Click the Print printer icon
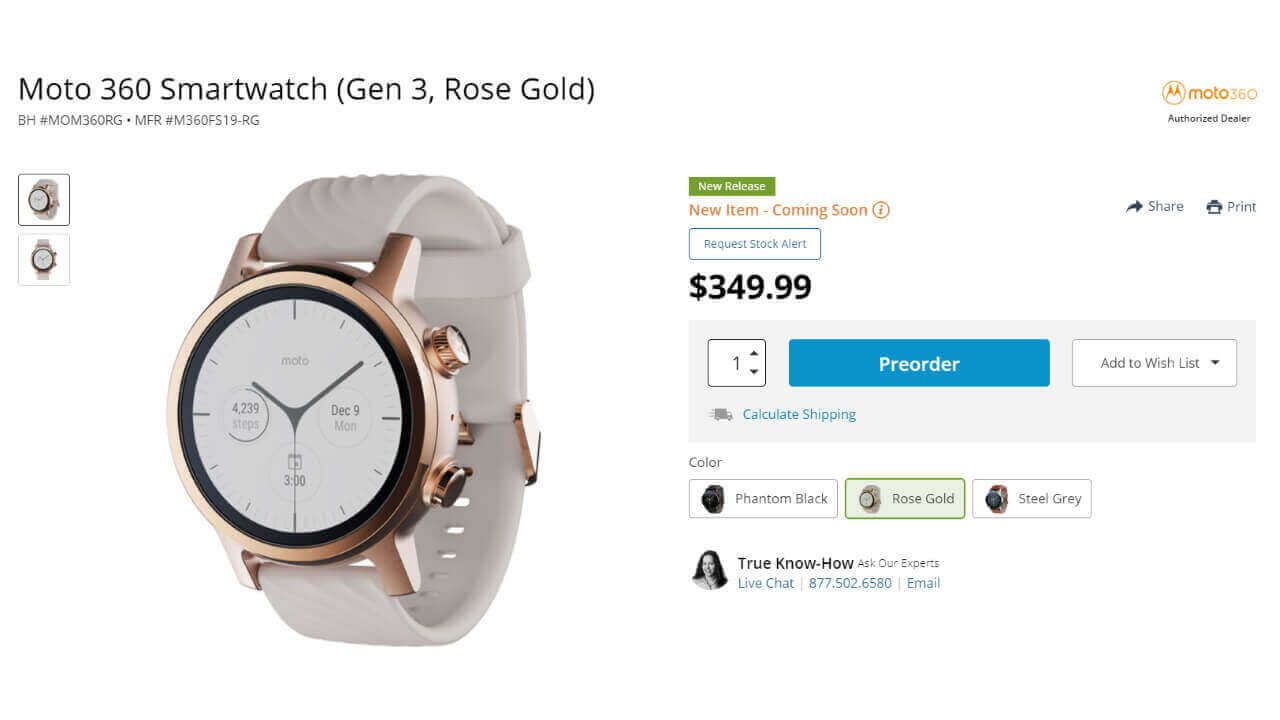The image size is (1280, 720). point(1214,207)
